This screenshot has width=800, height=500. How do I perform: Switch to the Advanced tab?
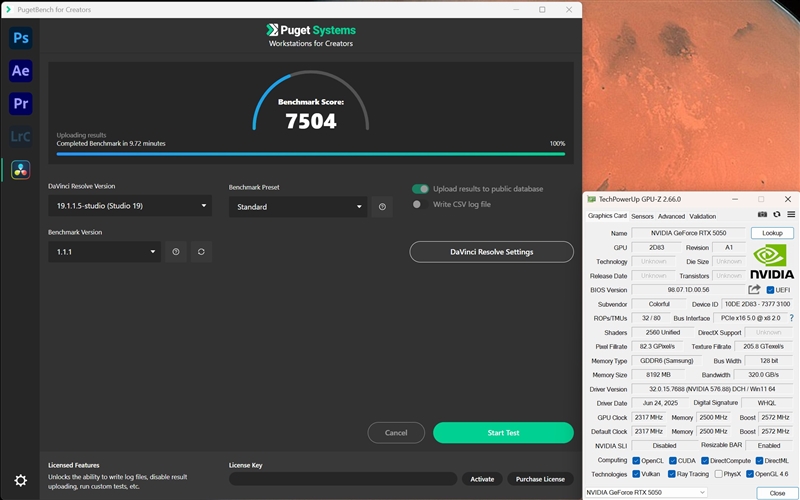pos(671,216)
